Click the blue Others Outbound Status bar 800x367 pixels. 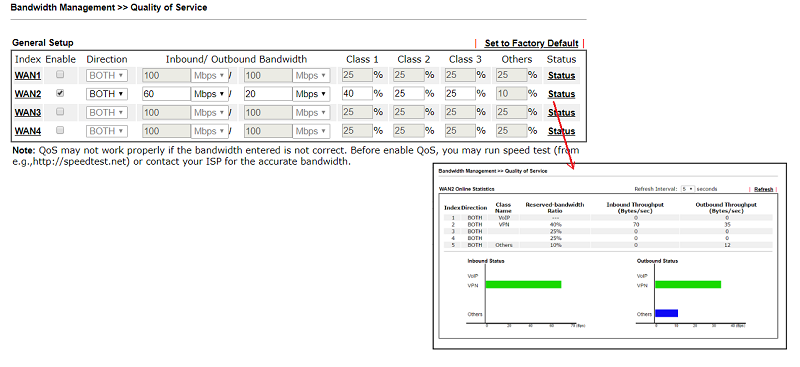point(666,313)
